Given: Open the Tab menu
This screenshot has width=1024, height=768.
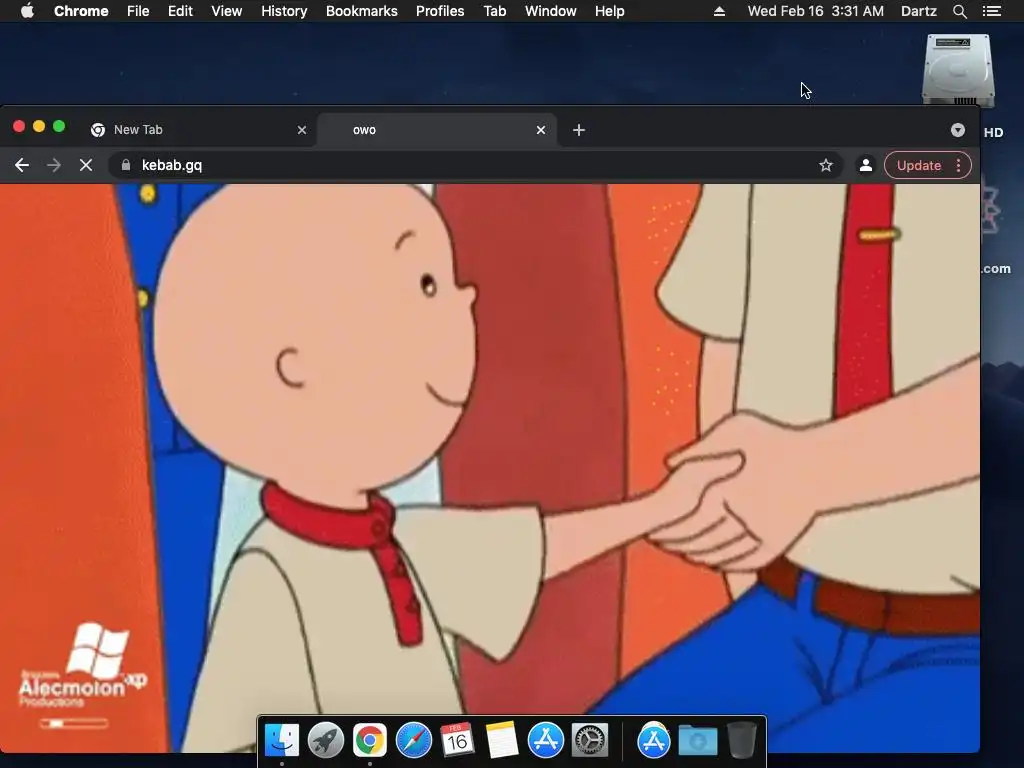Looking at the screenshot, I should 495,11.
